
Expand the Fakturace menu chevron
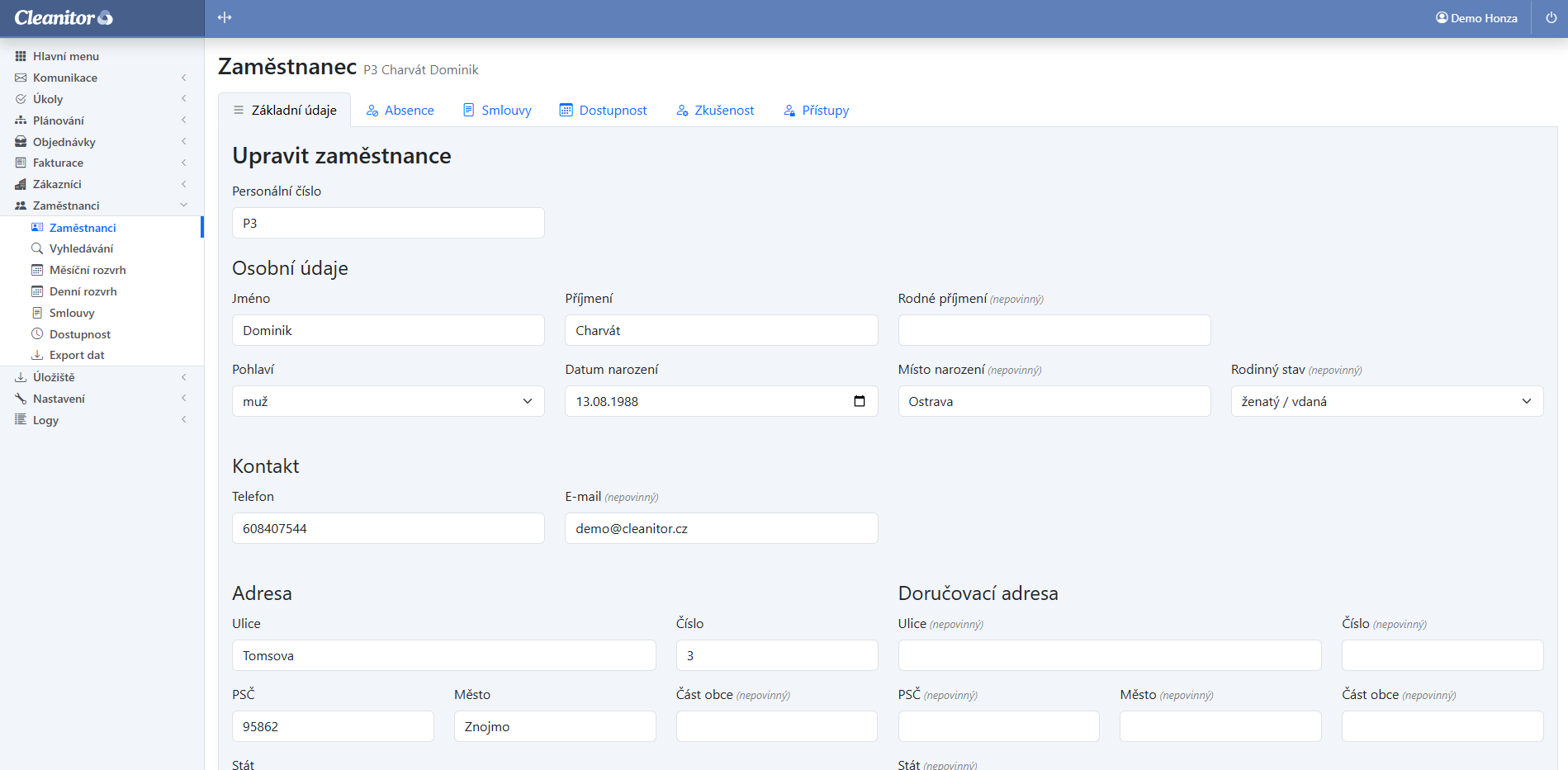183,163
